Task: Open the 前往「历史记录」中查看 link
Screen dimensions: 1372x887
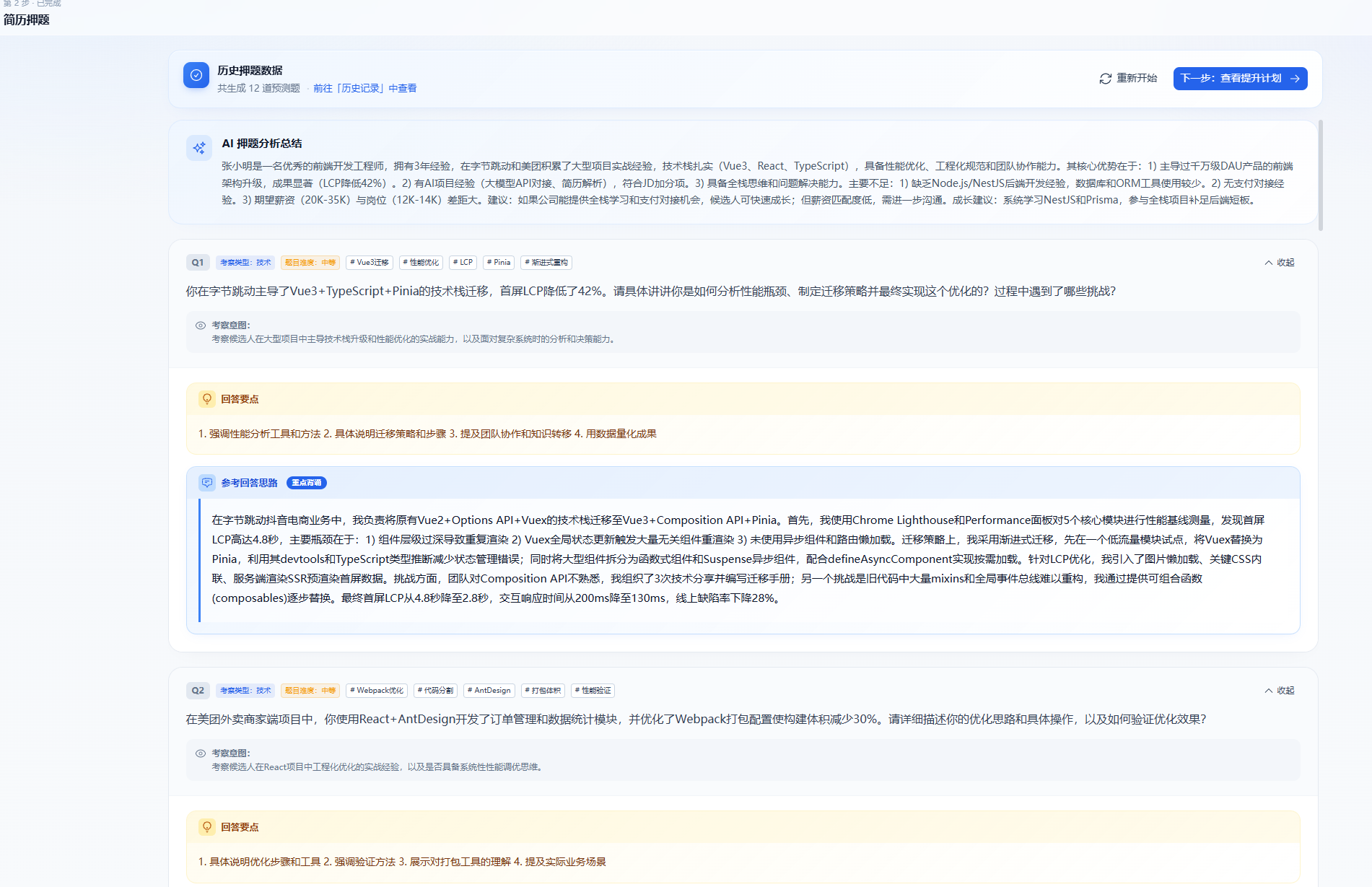Action: [x=365, y=88]
